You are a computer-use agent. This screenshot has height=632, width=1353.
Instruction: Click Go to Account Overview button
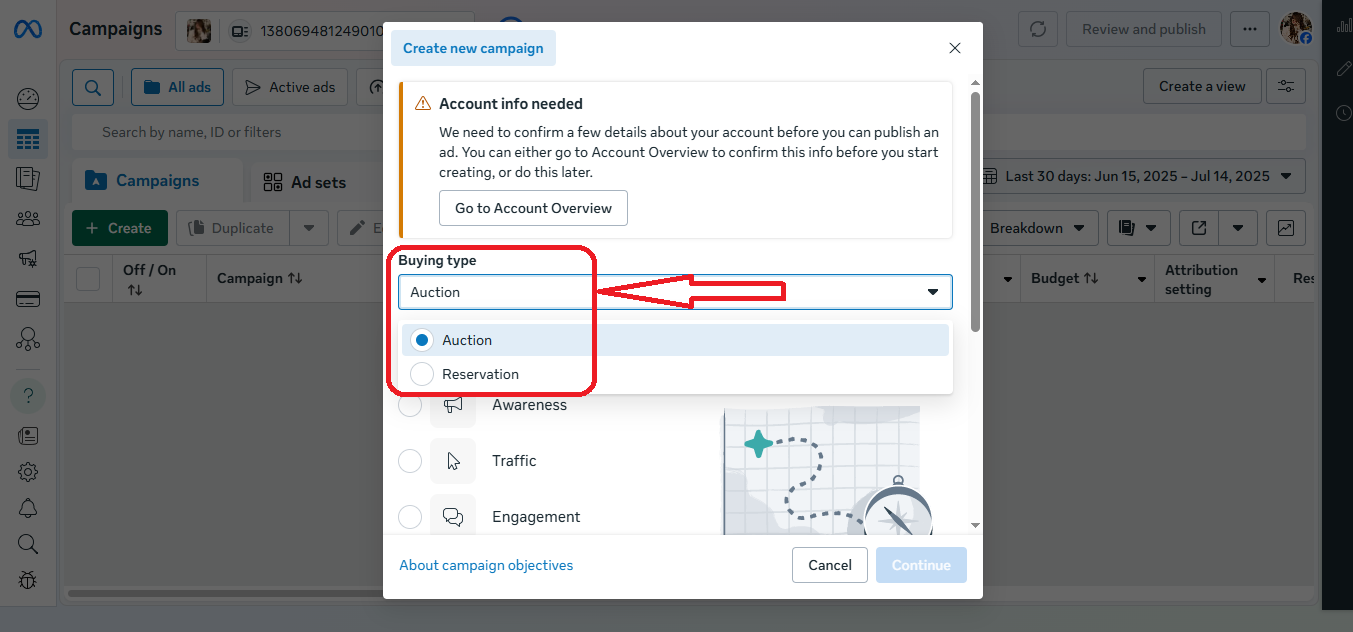point(533,208)
